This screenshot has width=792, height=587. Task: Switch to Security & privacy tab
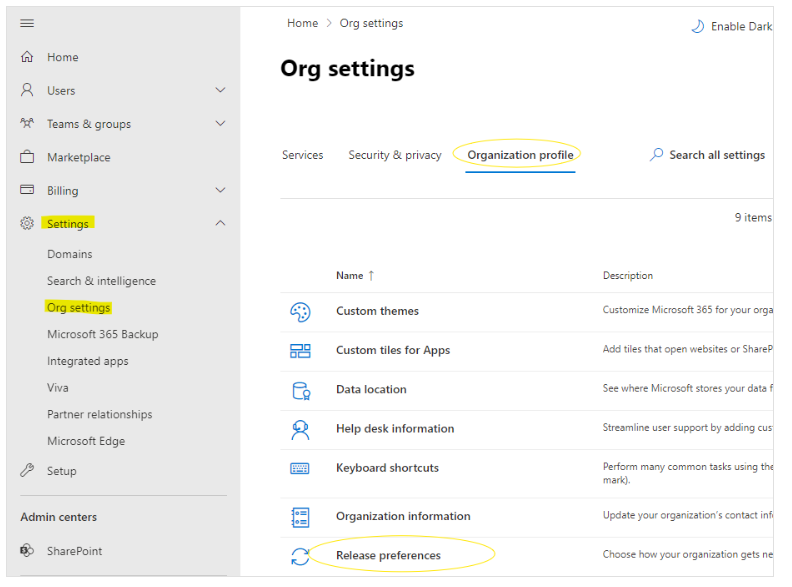tap(394, 155)
